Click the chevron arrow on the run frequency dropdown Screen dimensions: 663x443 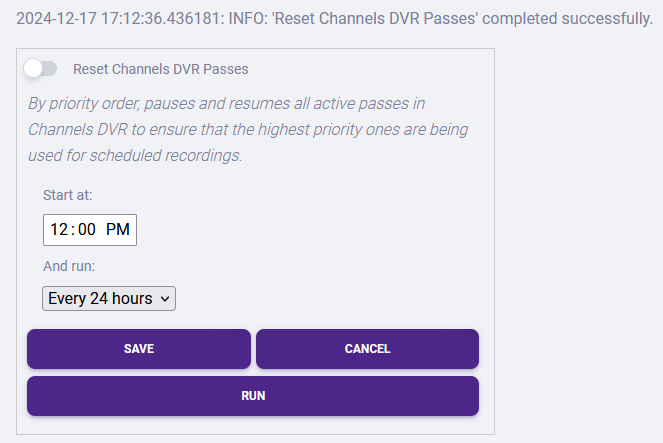tap(165, 299)
